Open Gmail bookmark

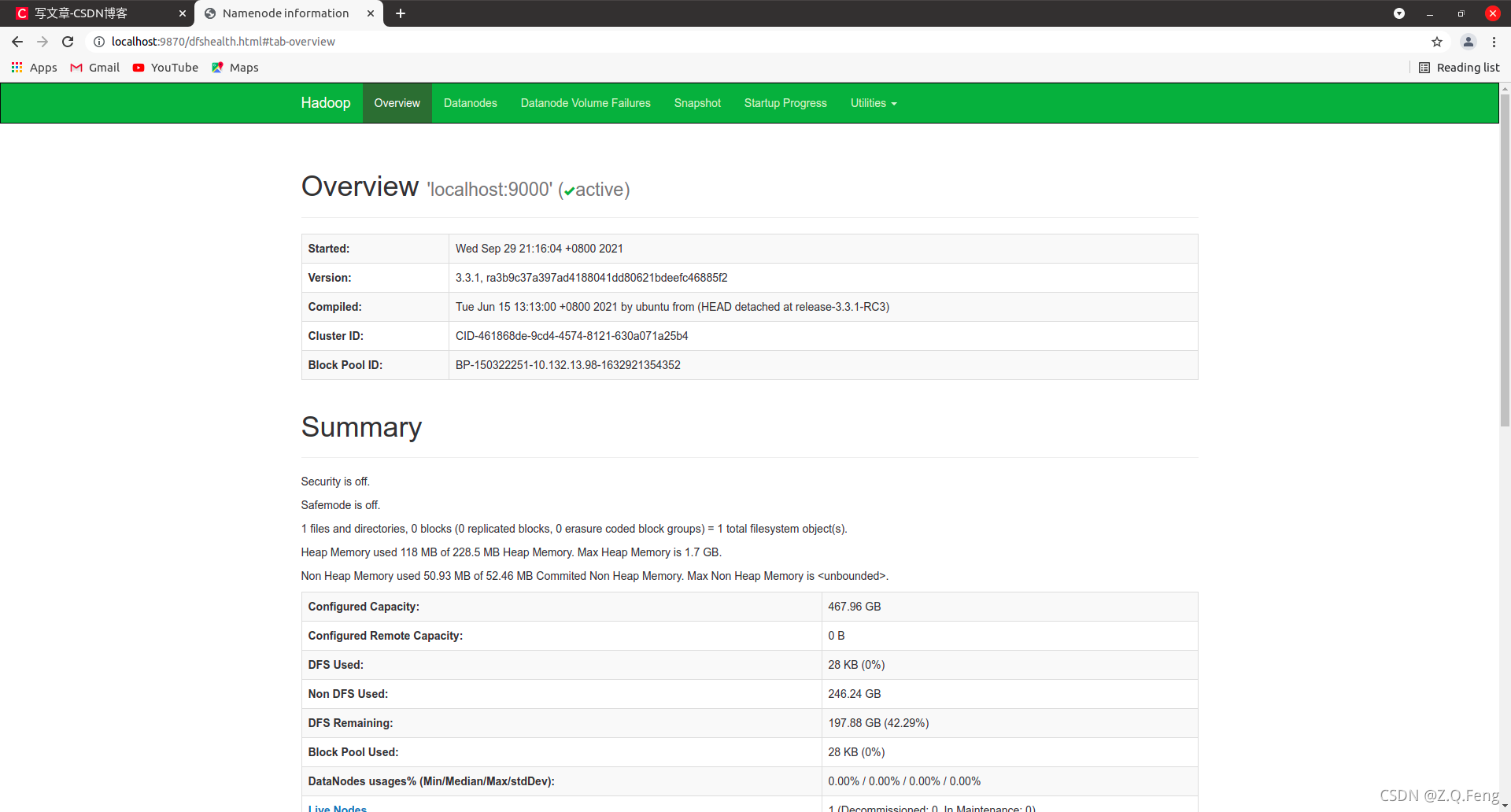(x=95, y=68)
